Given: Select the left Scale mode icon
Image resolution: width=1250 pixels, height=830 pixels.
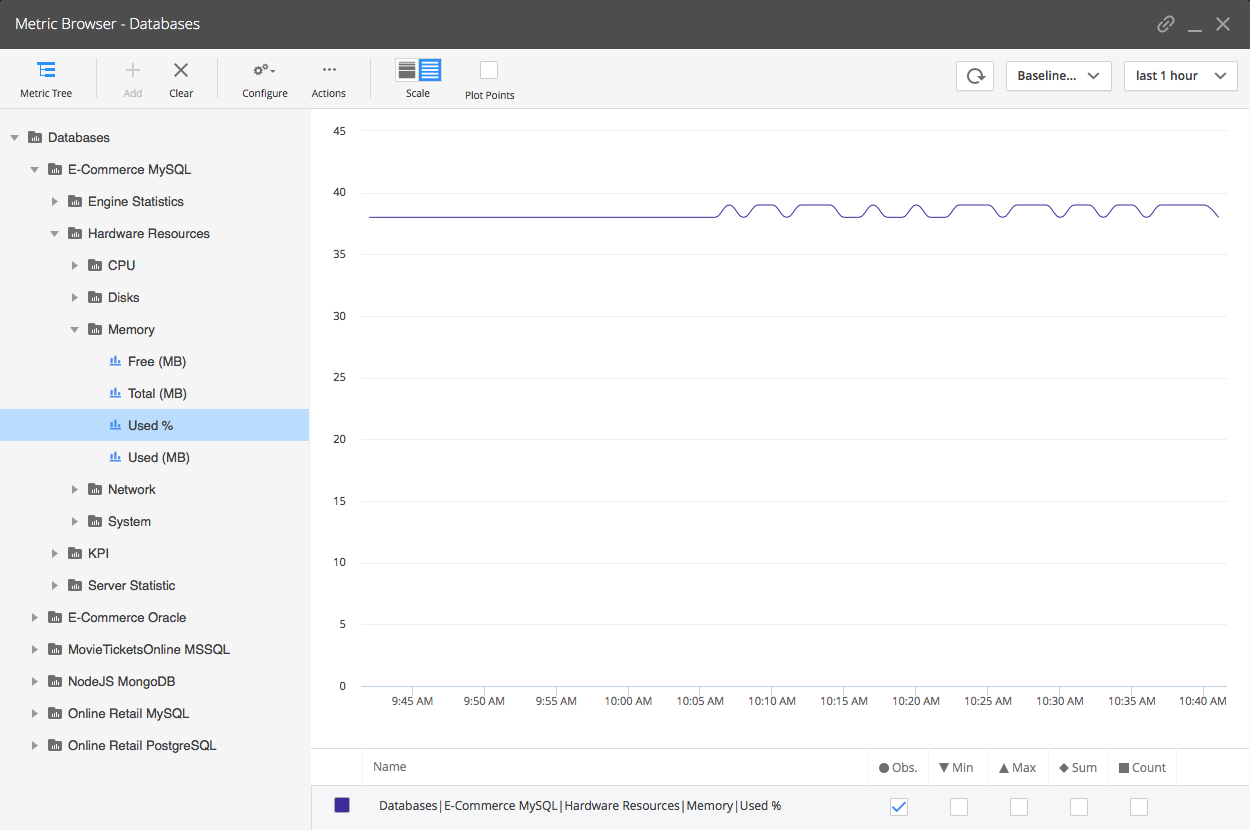Looking at the screenshot, I should coord(407,70).
